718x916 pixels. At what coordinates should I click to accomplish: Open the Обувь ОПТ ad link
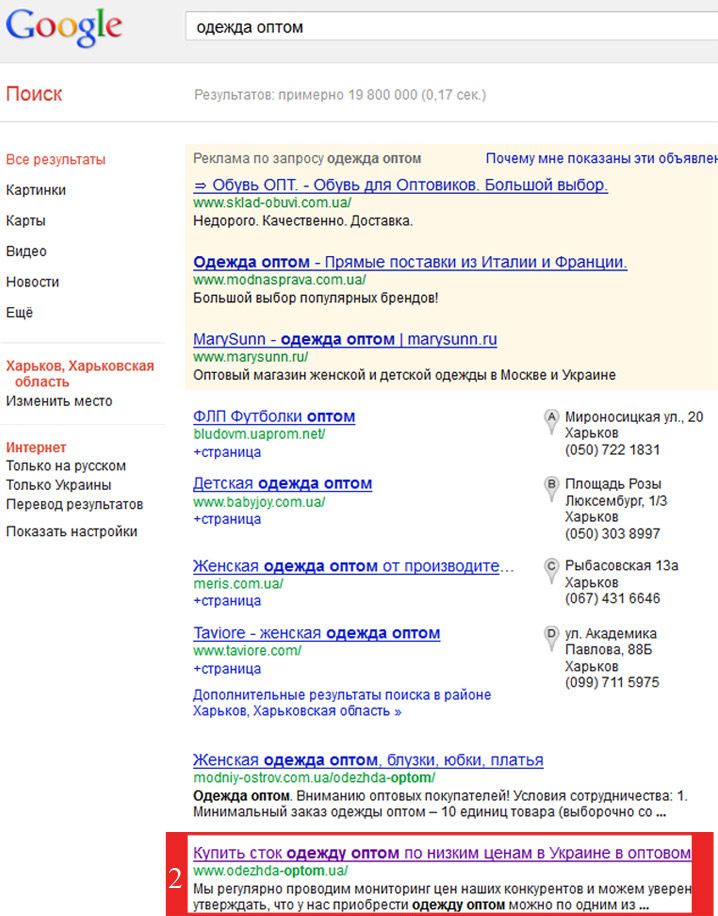(x=401, y=185)
